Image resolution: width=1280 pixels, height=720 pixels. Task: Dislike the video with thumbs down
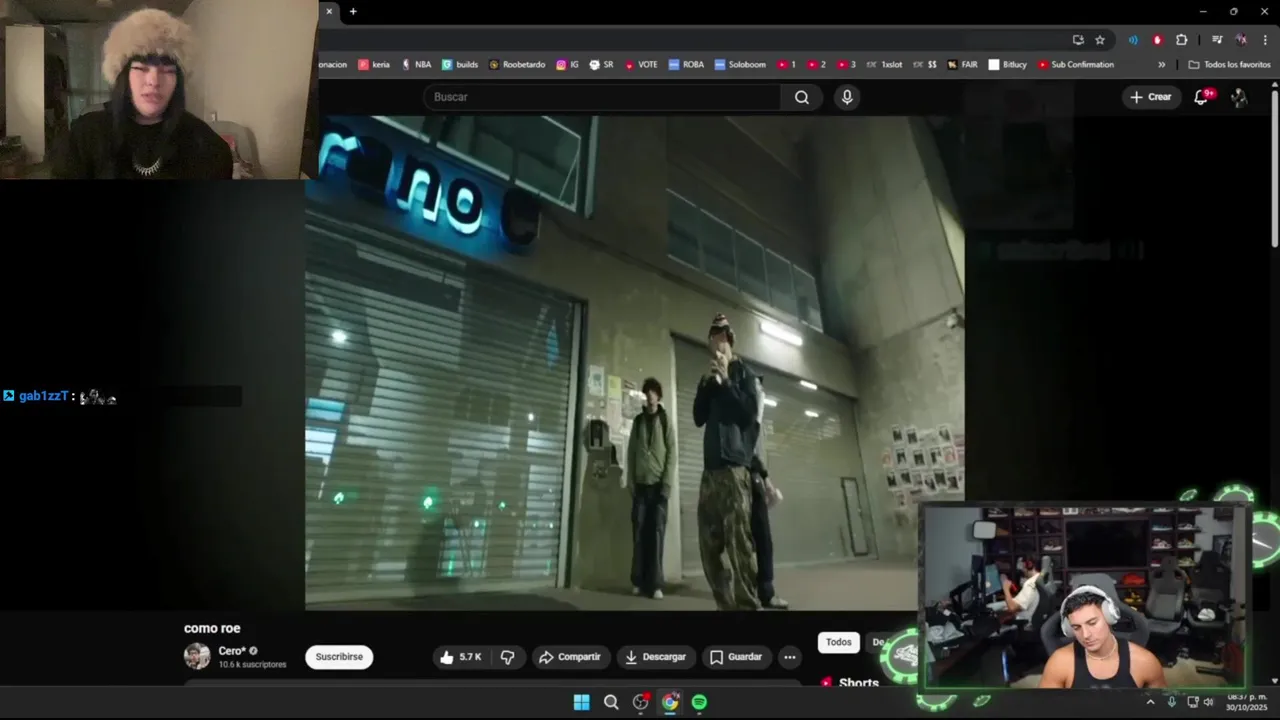[508, 657]
